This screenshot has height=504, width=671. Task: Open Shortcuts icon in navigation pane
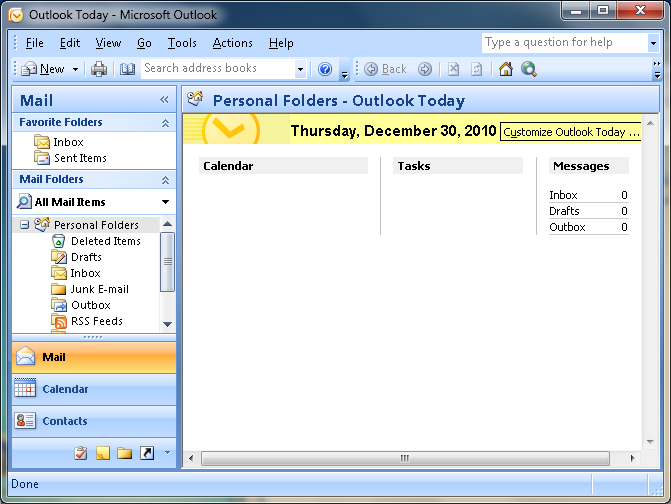[147, 453]
